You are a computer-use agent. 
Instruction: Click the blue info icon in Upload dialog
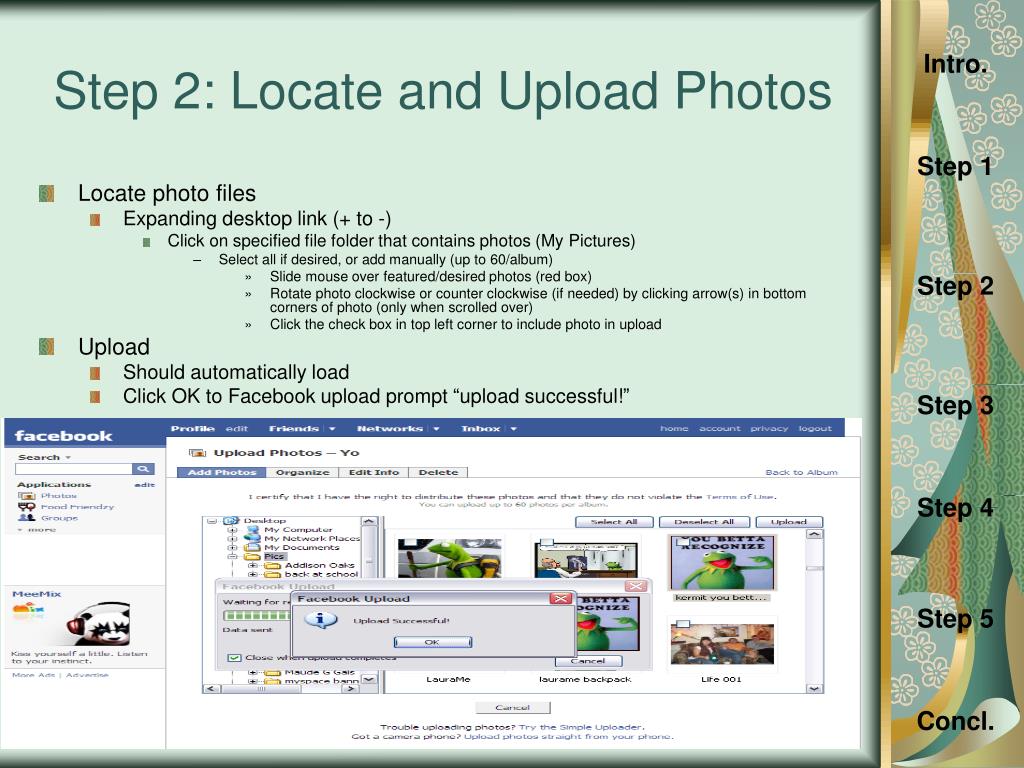pos(321,620)
